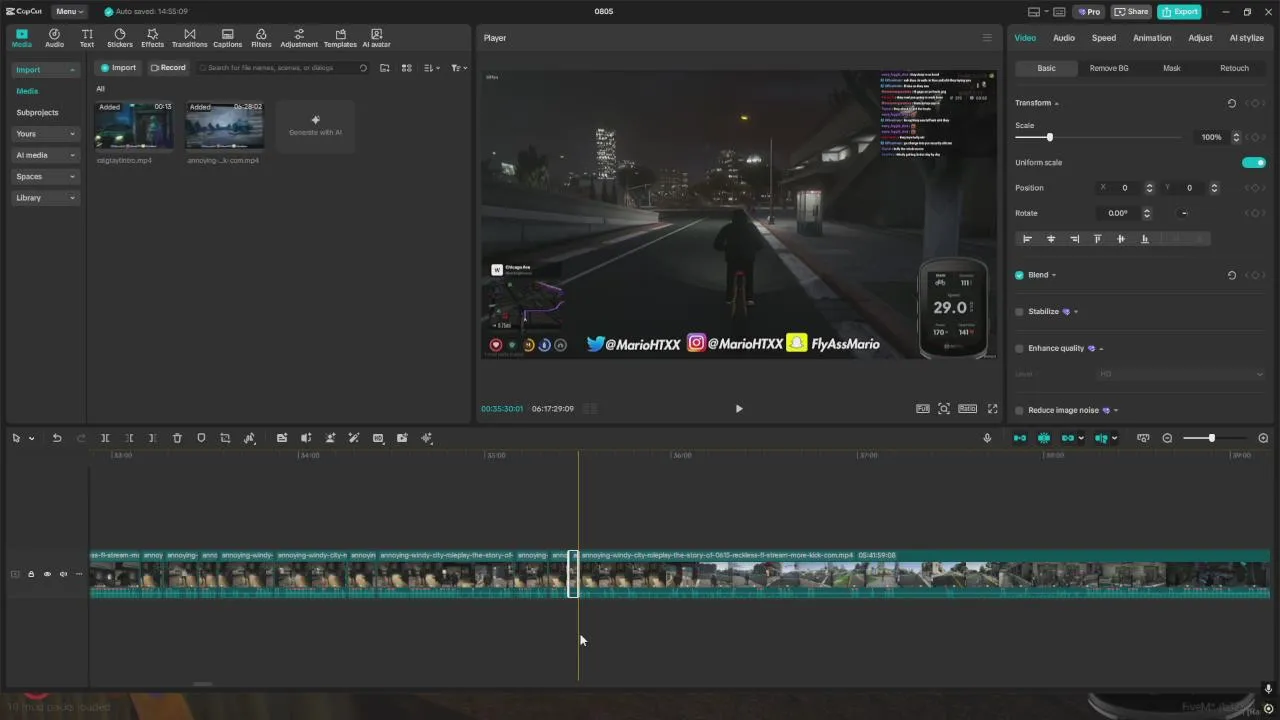Viewport: 1280px width, 720px height.
Task: Click Generate with AI tile
Action: (315, 126)
